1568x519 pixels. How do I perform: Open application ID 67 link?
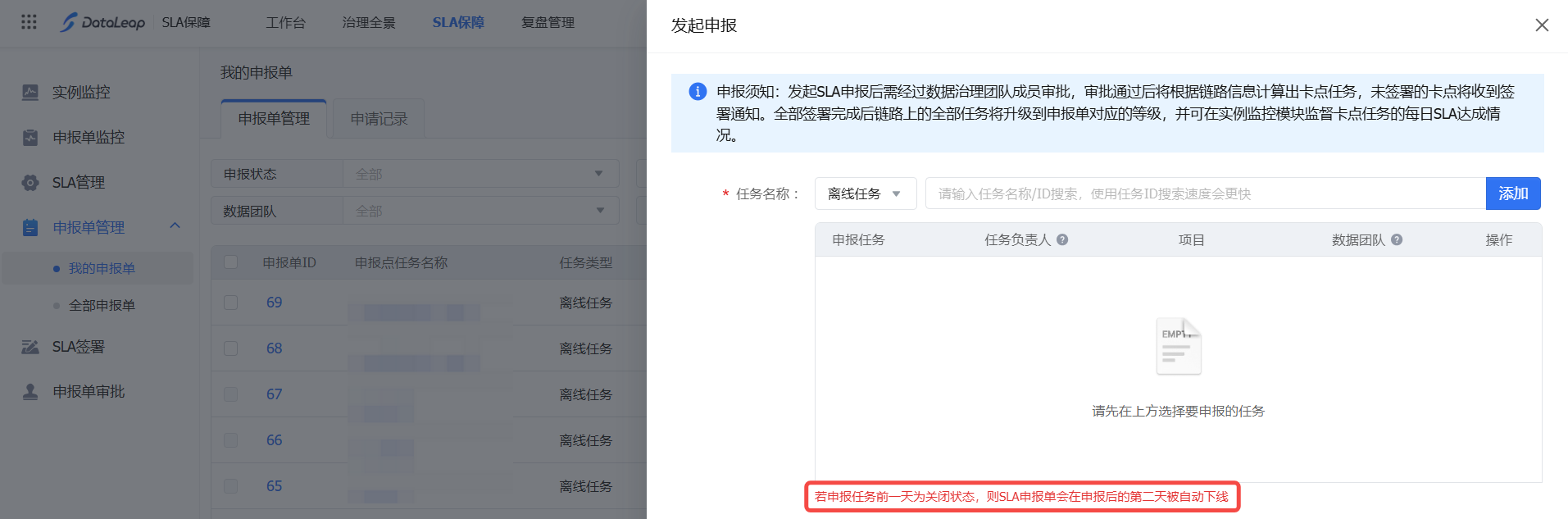point(274,394)
